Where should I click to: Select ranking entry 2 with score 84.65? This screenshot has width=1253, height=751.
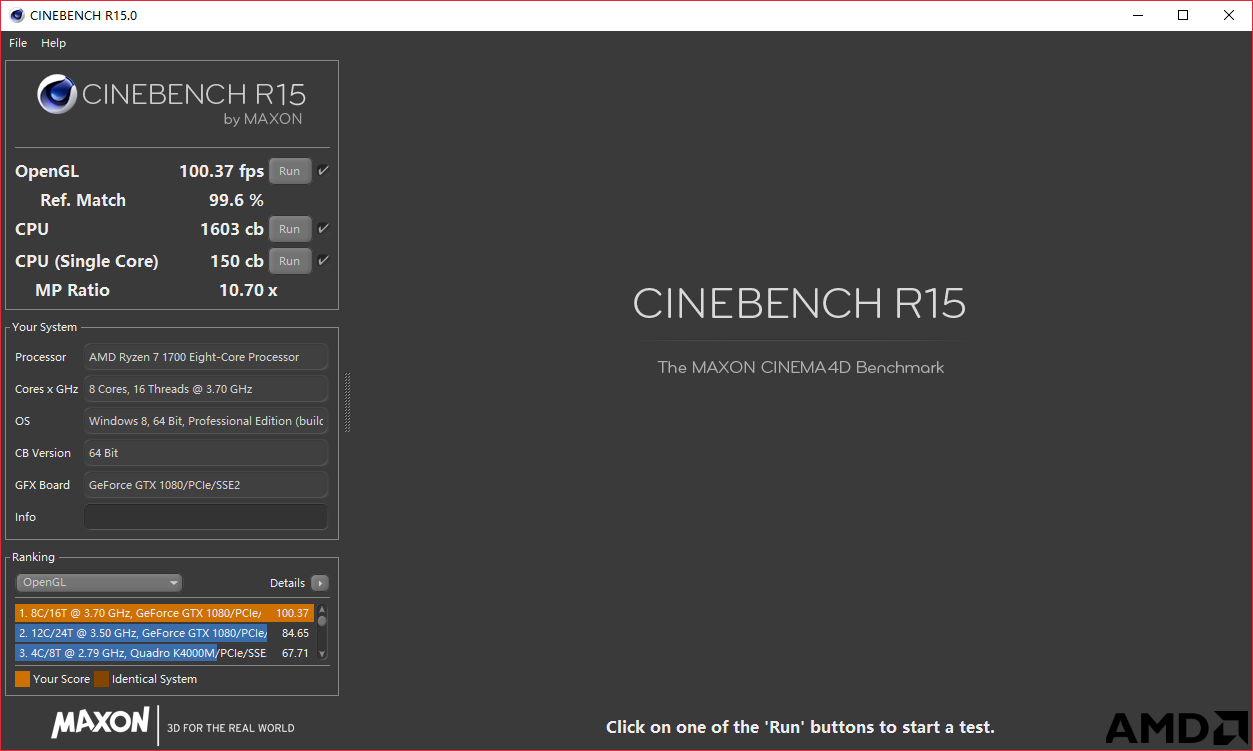pos(164,633)
